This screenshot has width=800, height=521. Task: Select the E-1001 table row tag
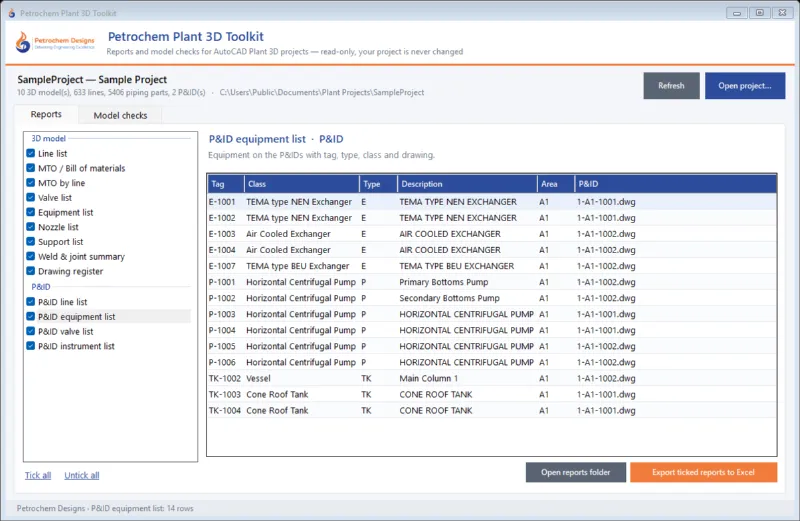click(x=222, y=202)
